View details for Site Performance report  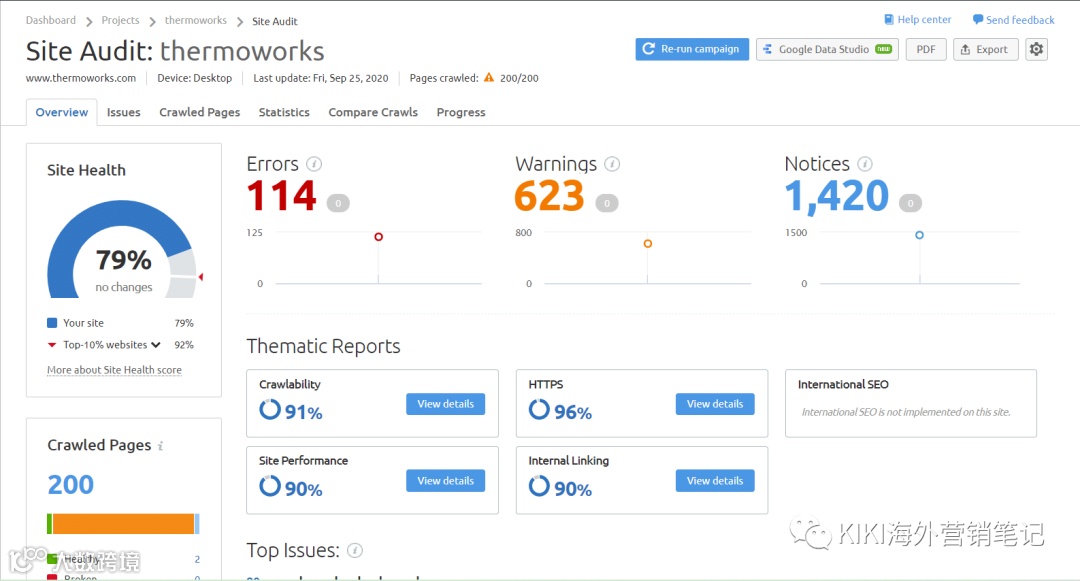tap(446, 480)
